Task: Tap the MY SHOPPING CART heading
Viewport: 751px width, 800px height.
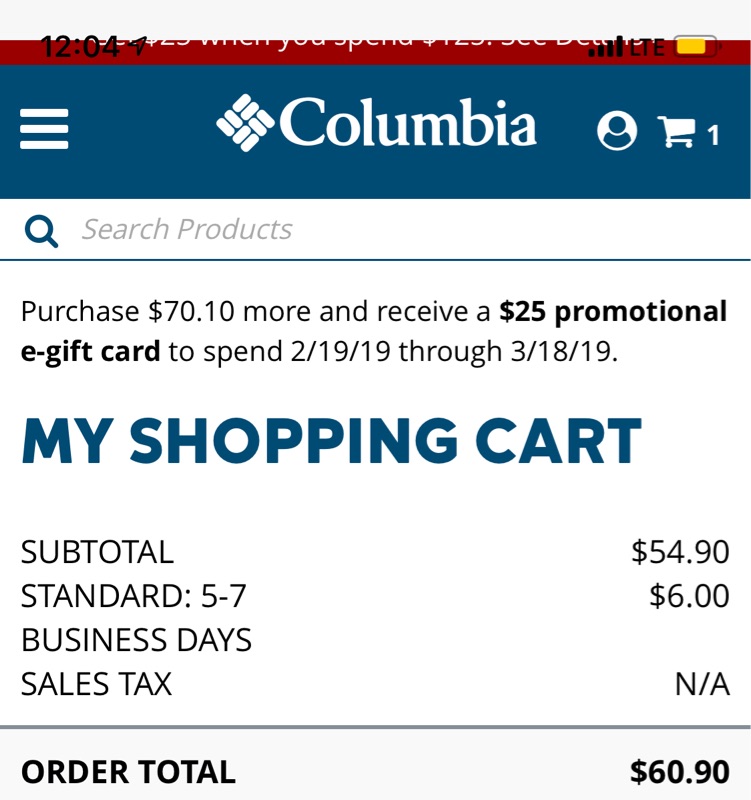Action: click(x=331, y=441)
